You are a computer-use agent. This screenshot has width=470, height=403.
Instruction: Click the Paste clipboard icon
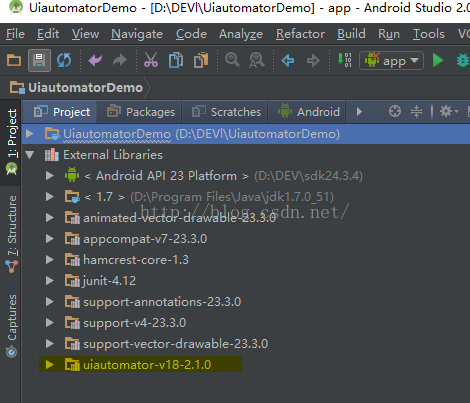click(x=201, y=60)
